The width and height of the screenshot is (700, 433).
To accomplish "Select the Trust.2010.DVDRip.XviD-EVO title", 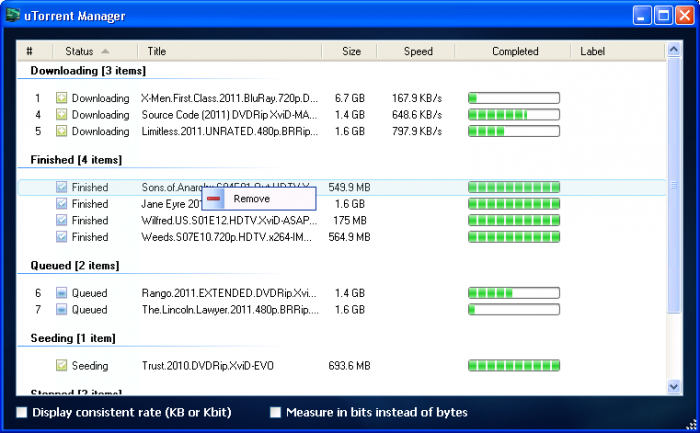I will 208,366.
